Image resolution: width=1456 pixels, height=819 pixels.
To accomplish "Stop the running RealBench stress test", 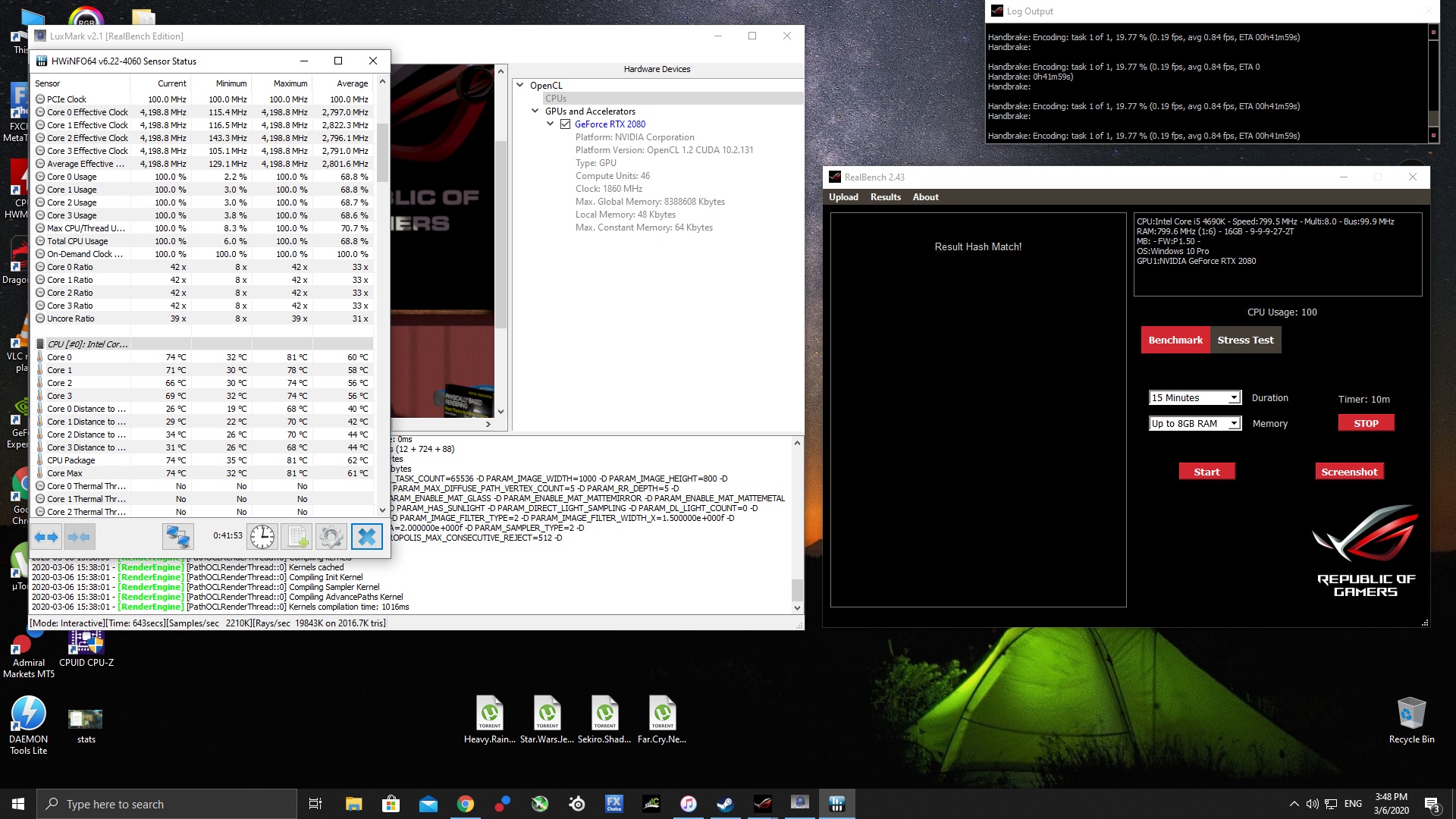I will 1366,423.
